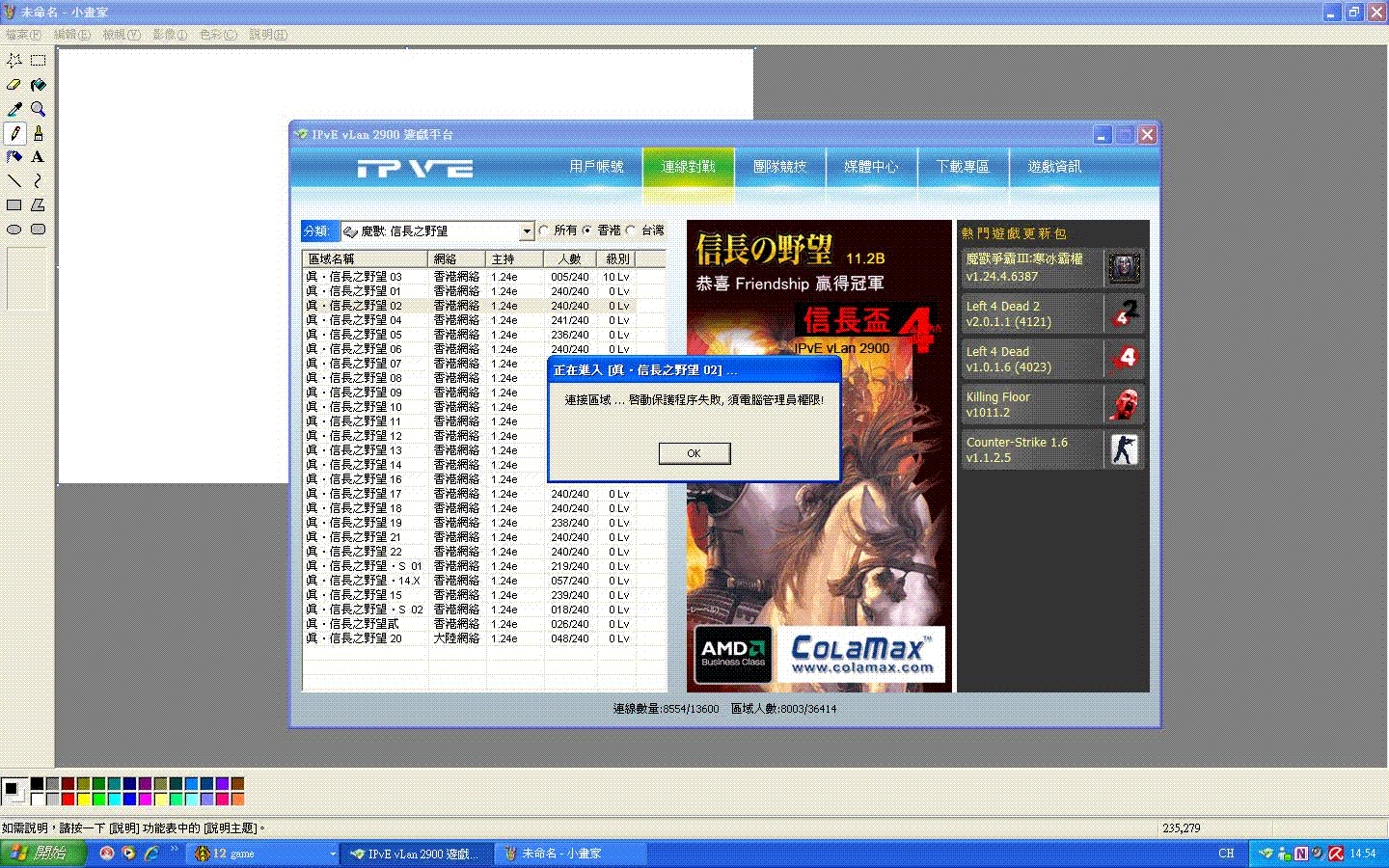Switch to the 連線對戰 tab

[689, 167]
